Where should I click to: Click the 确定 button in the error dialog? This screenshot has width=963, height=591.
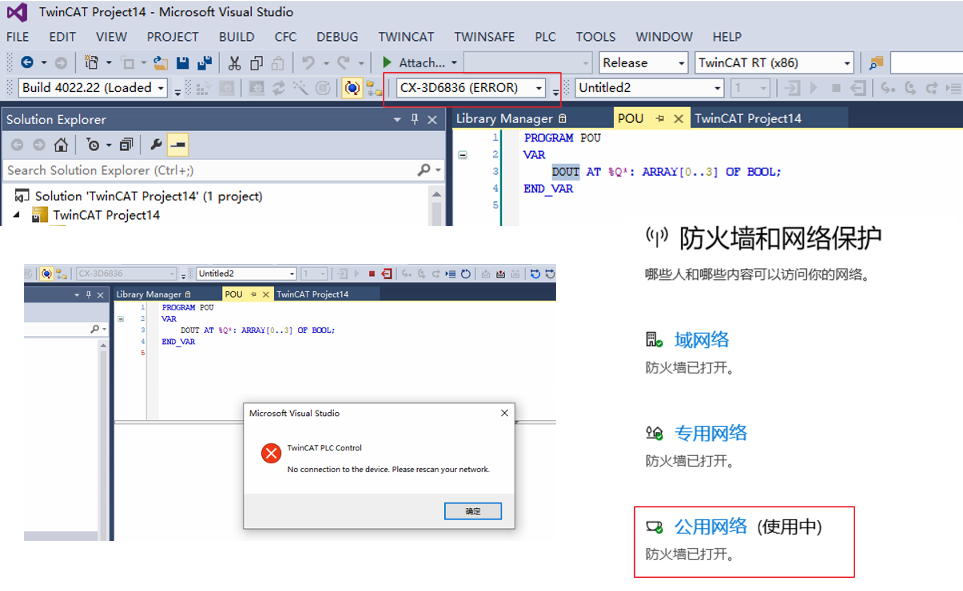(x=473, y=511)
